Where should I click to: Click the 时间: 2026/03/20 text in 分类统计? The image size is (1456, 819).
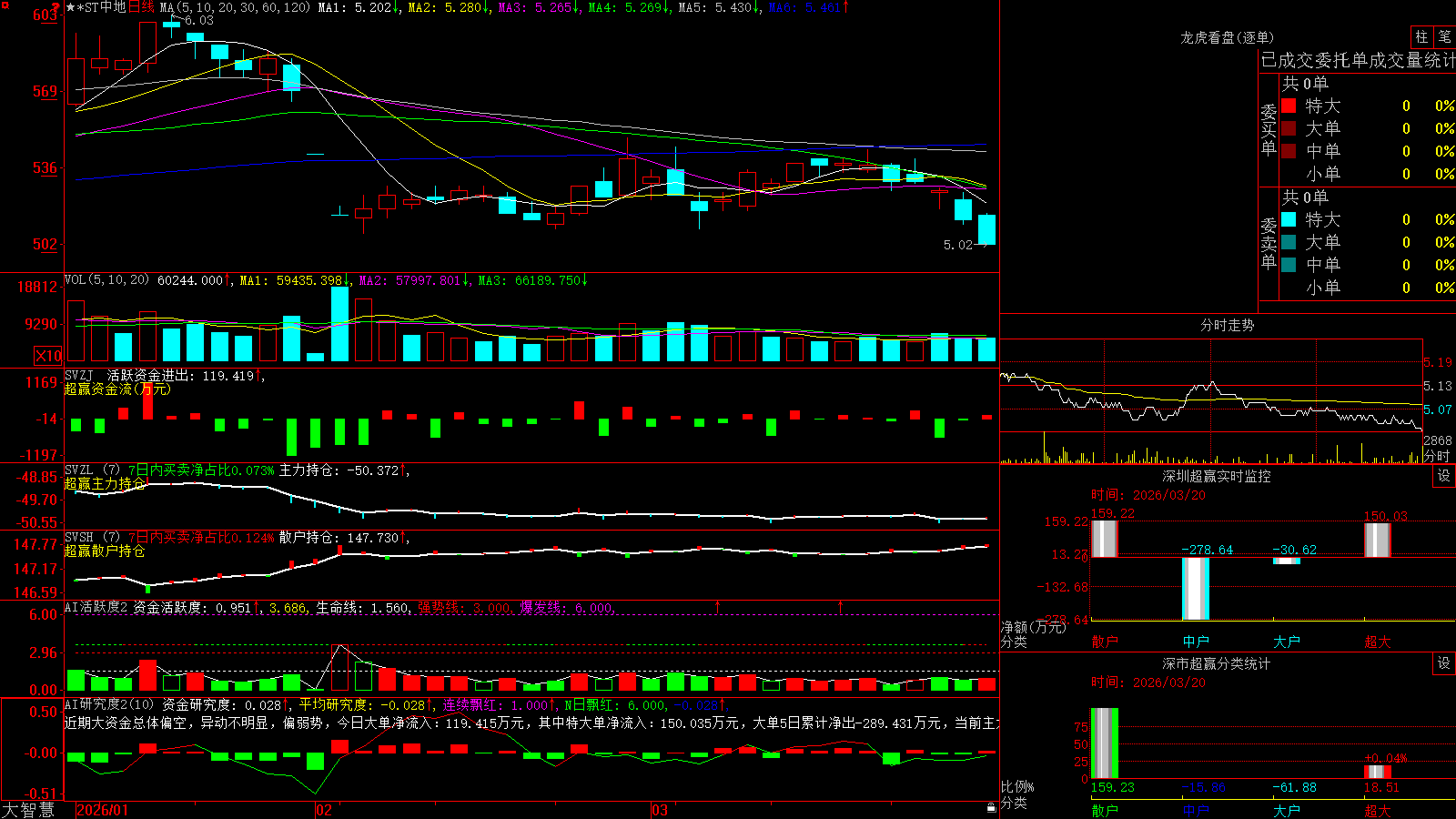pyautogui.click(x=1148, y=682)
